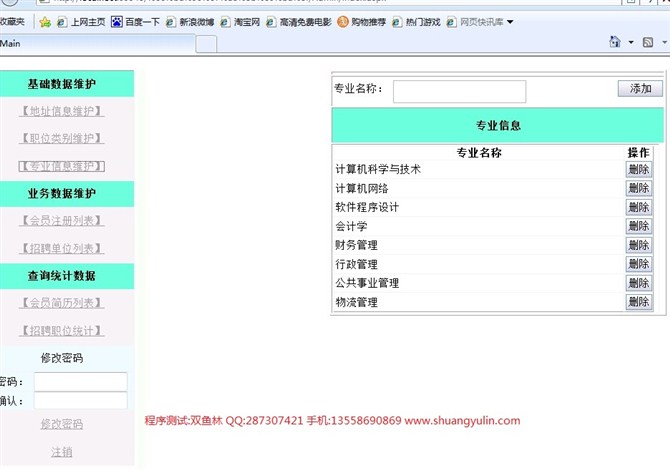Delete the 物流管理 entry
The width and height of the screenshot is (670, 470).
pos(639,302)
